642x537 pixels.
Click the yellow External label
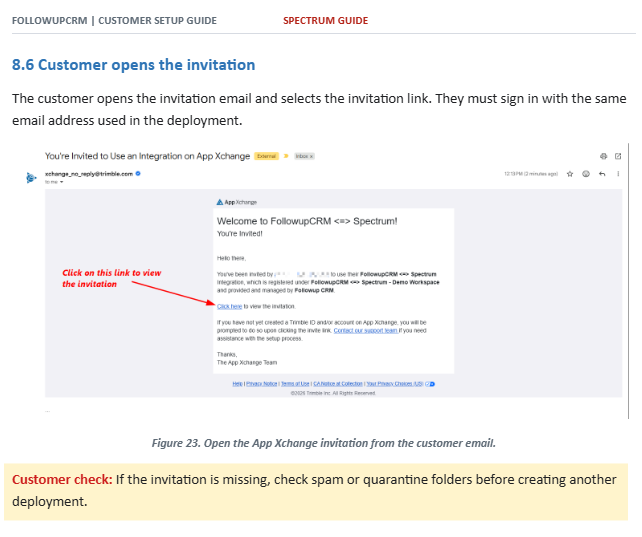[267, 156]
